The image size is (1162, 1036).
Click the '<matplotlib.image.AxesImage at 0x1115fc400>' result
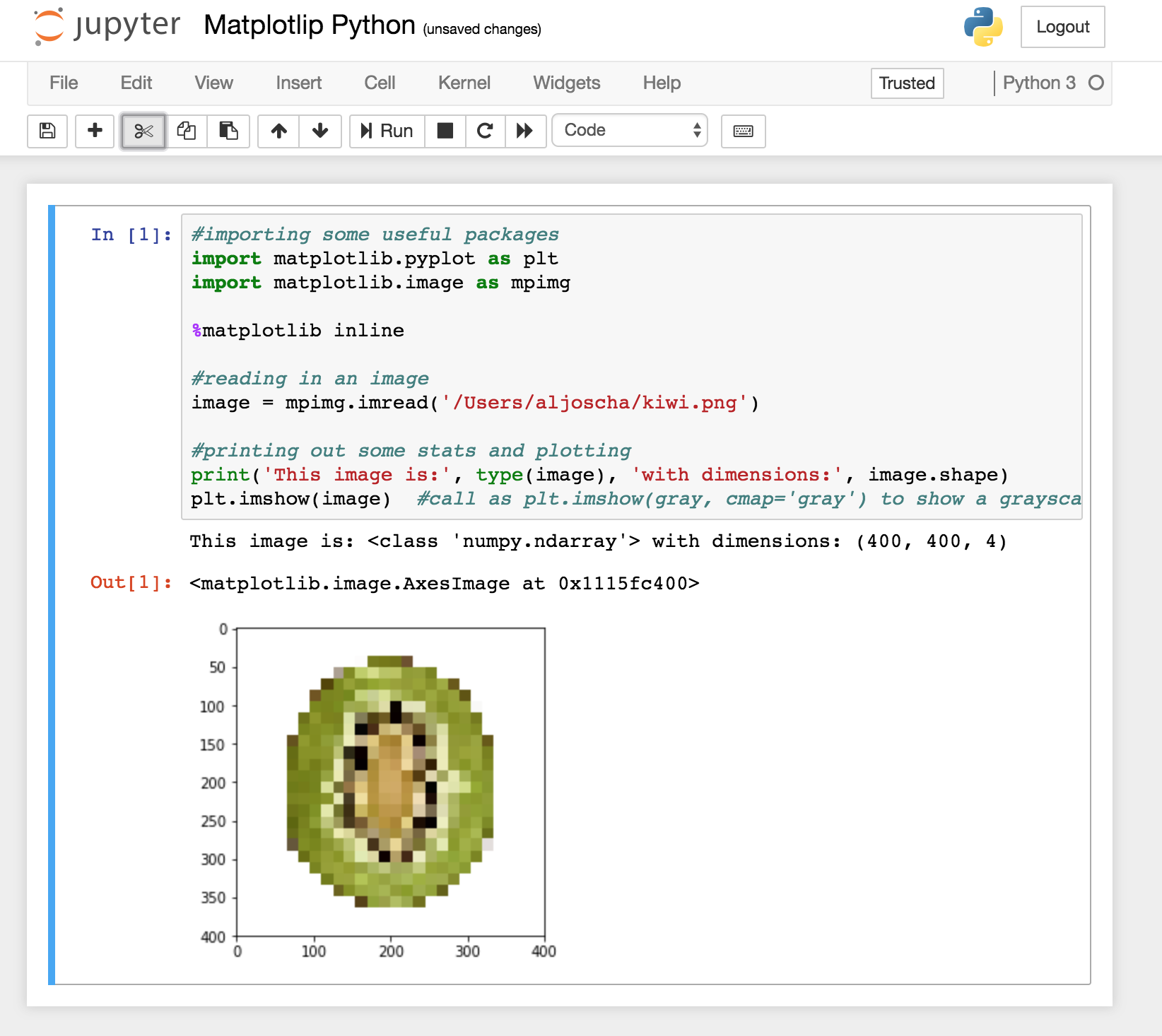pyautogui.click(x=445, y=584)
